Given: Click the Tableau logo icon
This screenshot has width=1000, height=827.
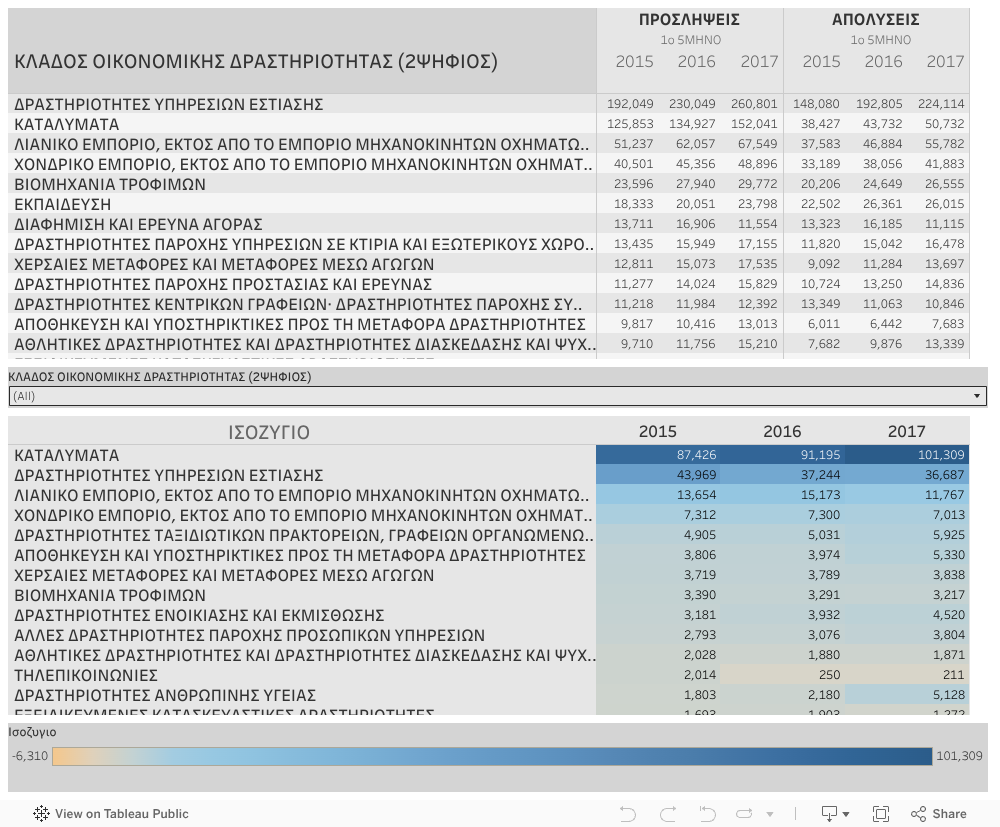Looking at the screenshot, I should pyautogui.click(x=42, y=813).
